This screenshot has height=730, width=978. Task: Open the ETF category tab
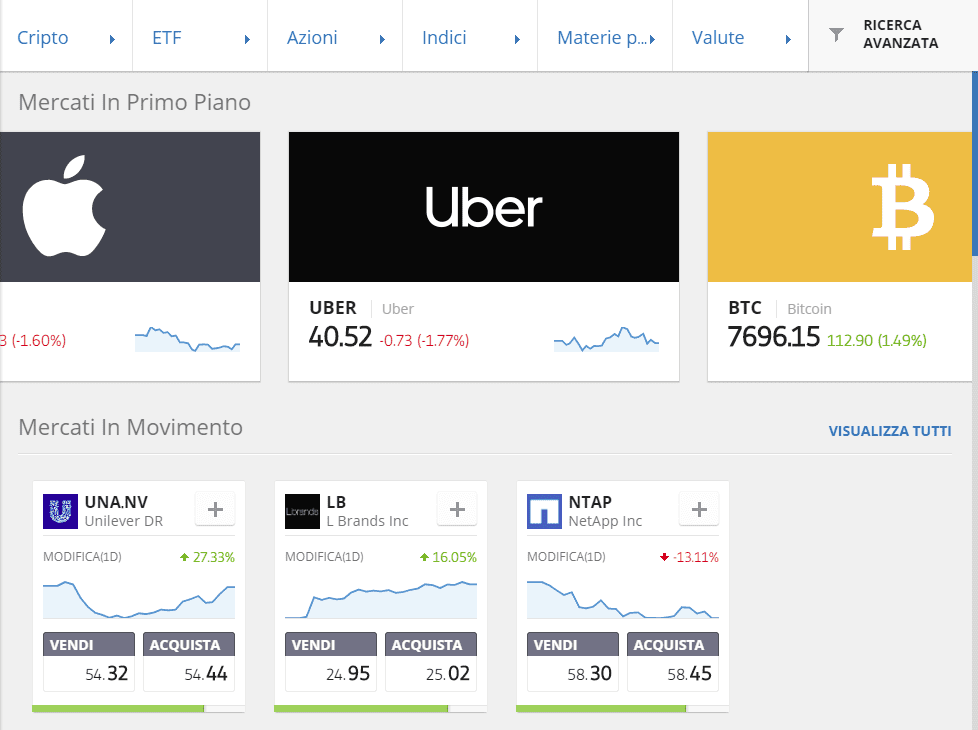pos(200,36)
